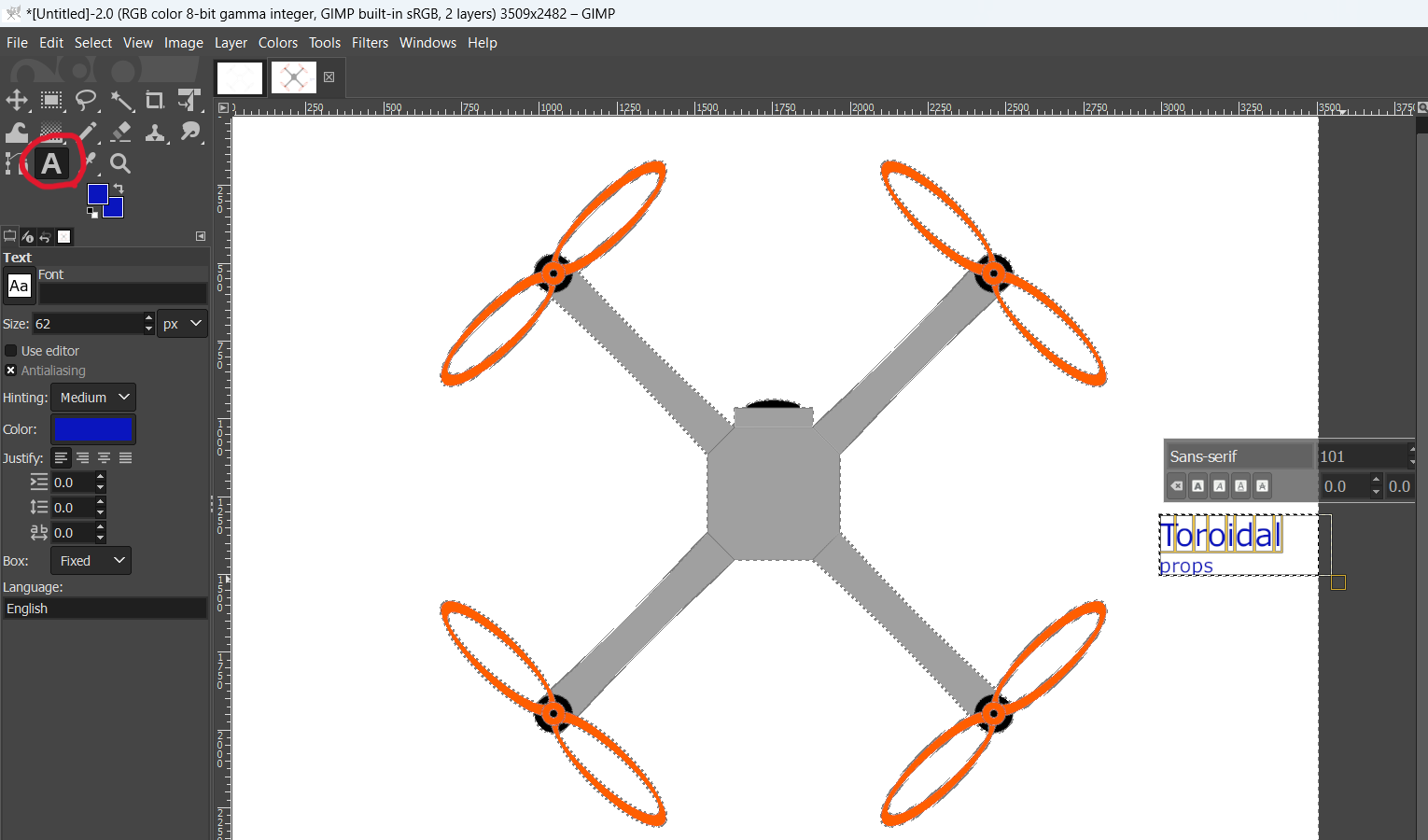The image size is (1428, 840).
Task: Open the File menu
Action: tap(17, 43)
